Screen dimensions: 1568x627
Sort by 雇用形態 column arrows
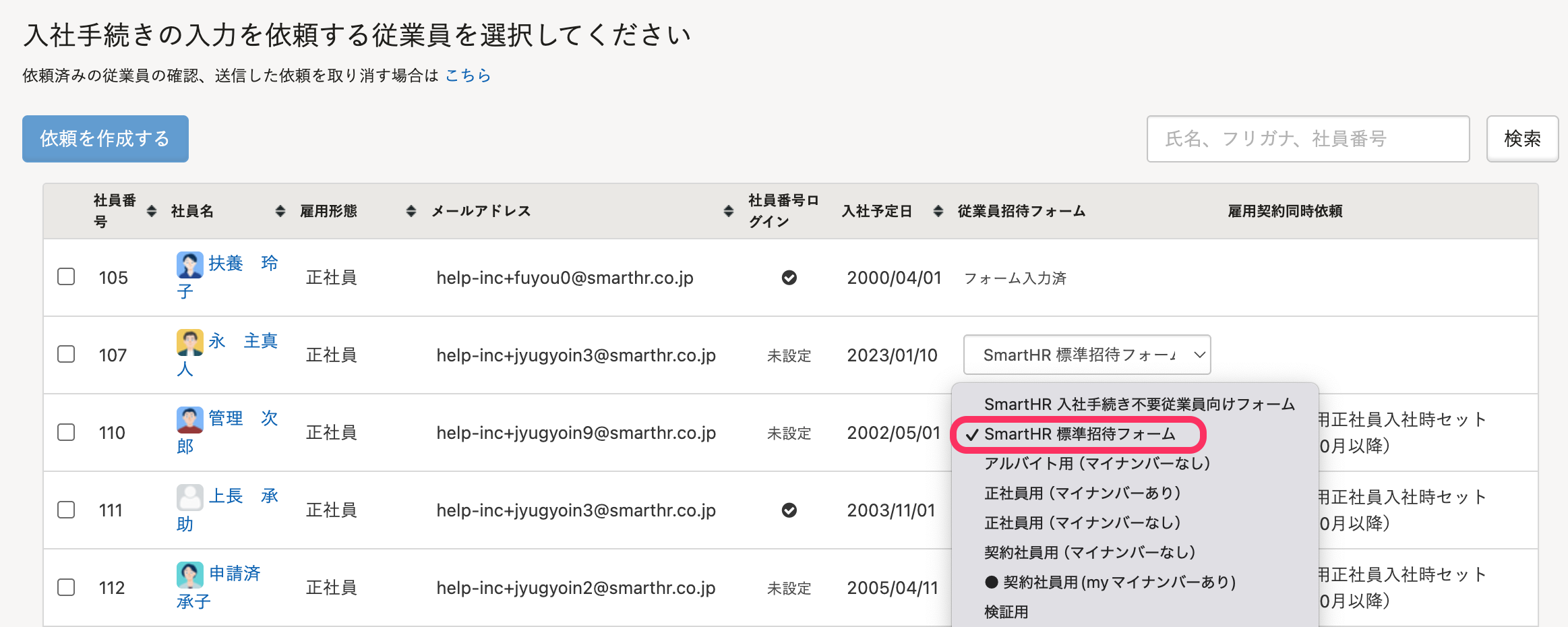[411, 211]
